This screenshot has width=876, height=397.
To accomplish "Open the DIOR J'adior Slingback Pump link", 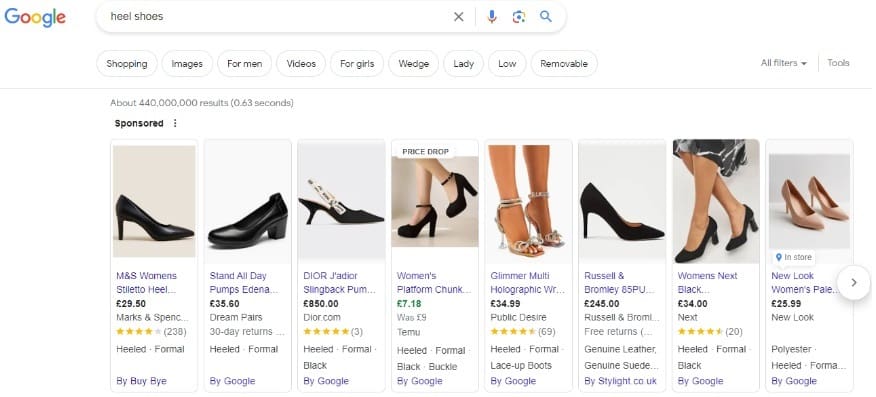I will 339,283.
